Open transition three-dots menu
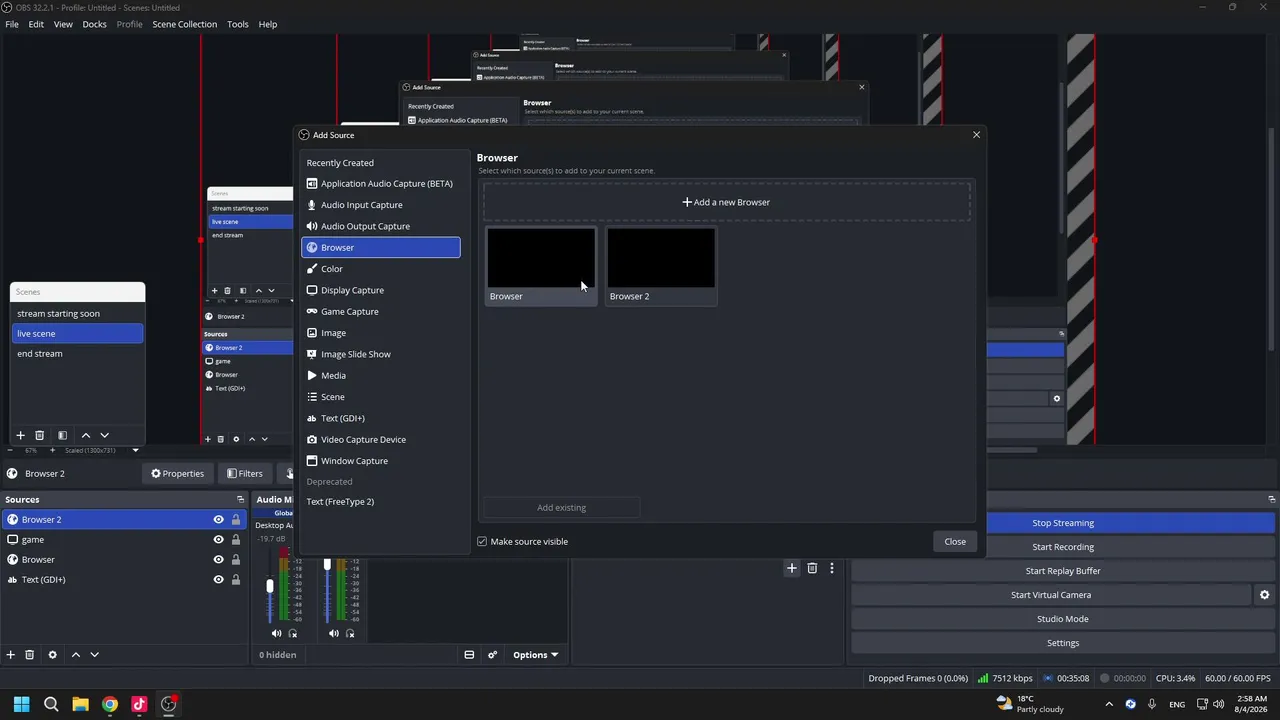Screen dimensions: 1280x720 coord(831,568)
